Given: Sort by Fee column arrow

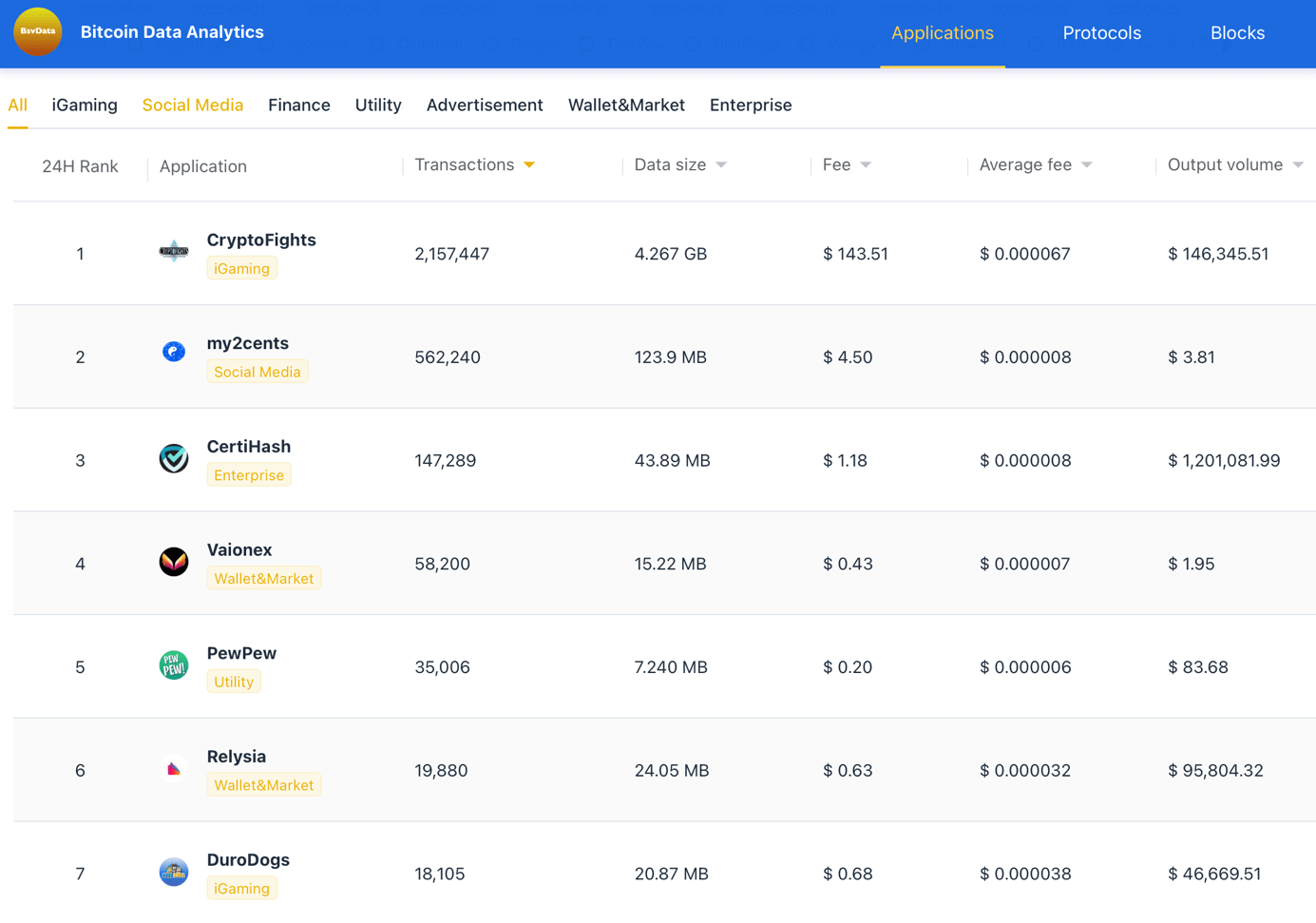Looking at the screenshot, I should 866,165.
